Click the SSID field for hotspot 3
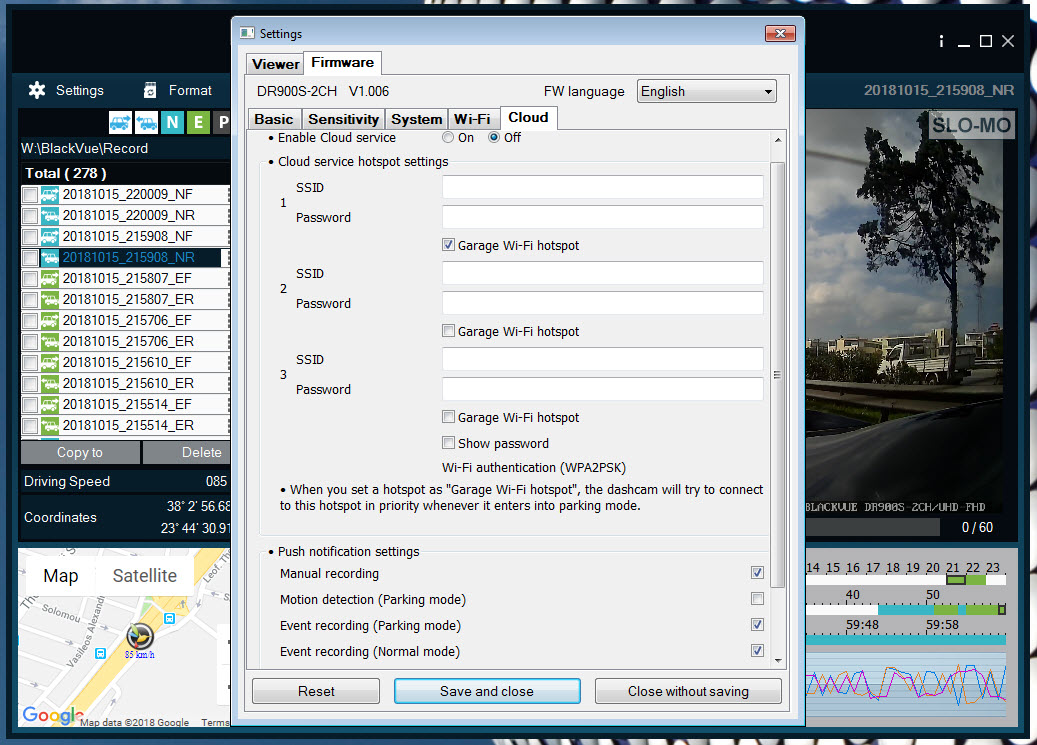Image resolution: width=1037 pixels, height=745 pixels. pyautogui.click(x=602, y=359)
